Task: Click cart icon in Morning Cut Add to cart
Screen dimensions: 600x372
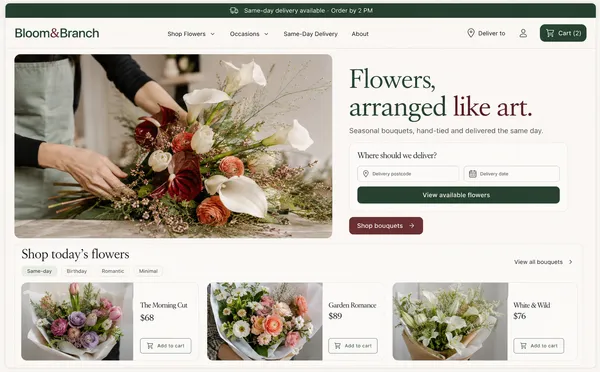Action: click(x=150, y=346)
